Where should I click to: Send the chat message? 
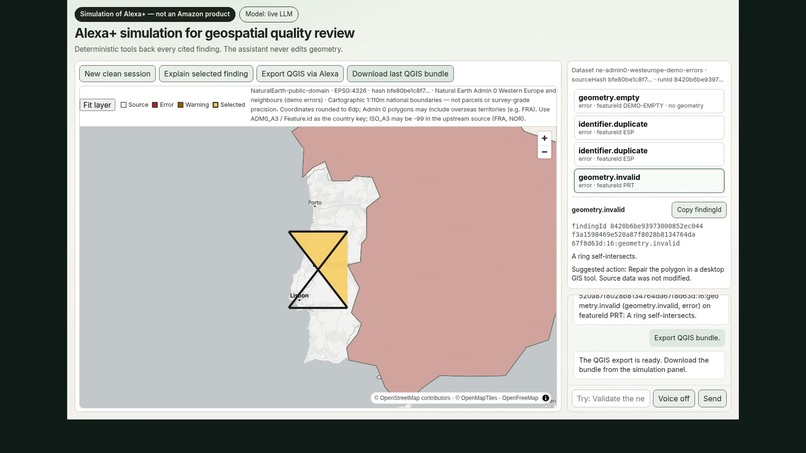point(712,398)
